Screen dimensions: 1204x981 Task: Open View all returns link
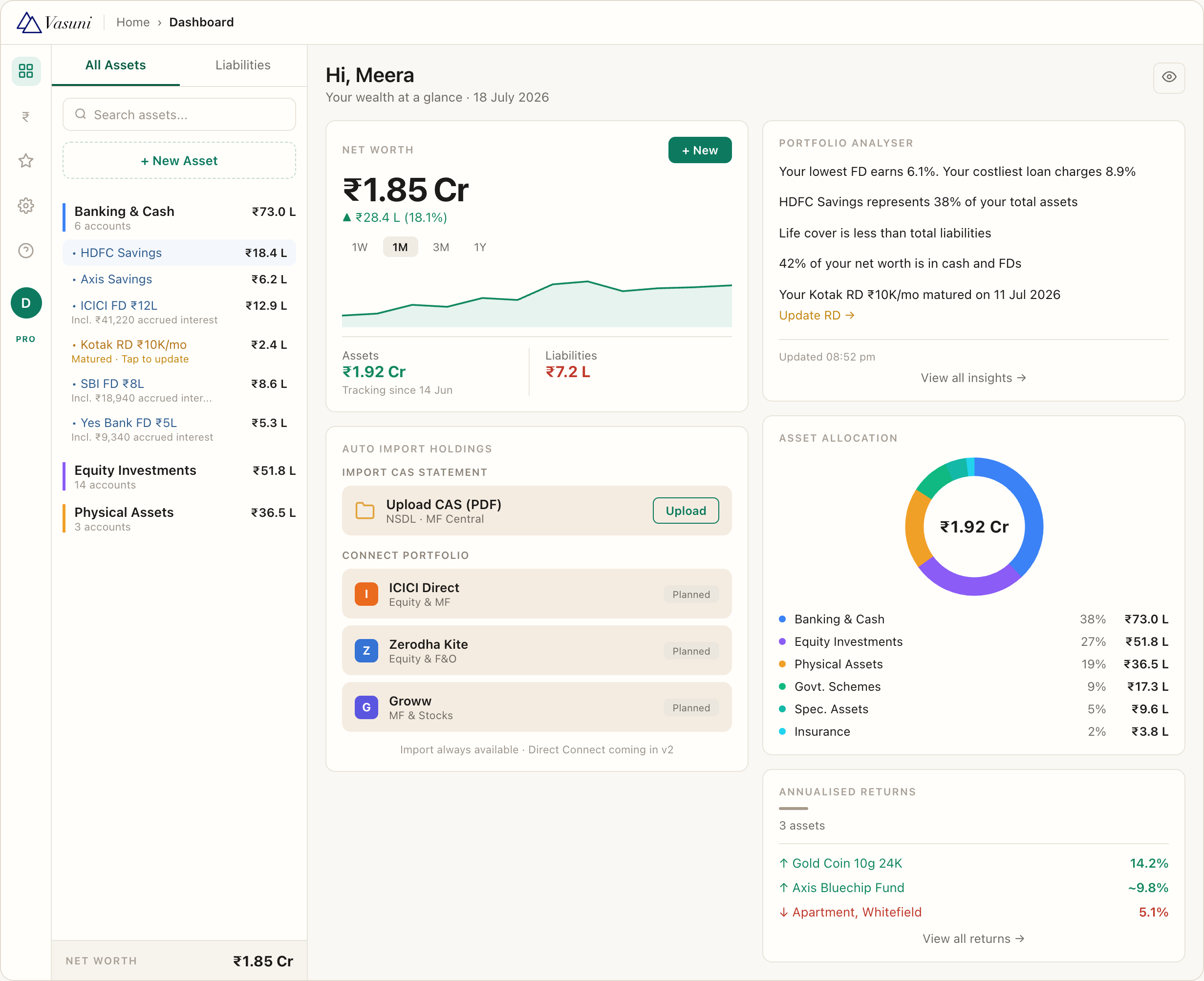973,938
